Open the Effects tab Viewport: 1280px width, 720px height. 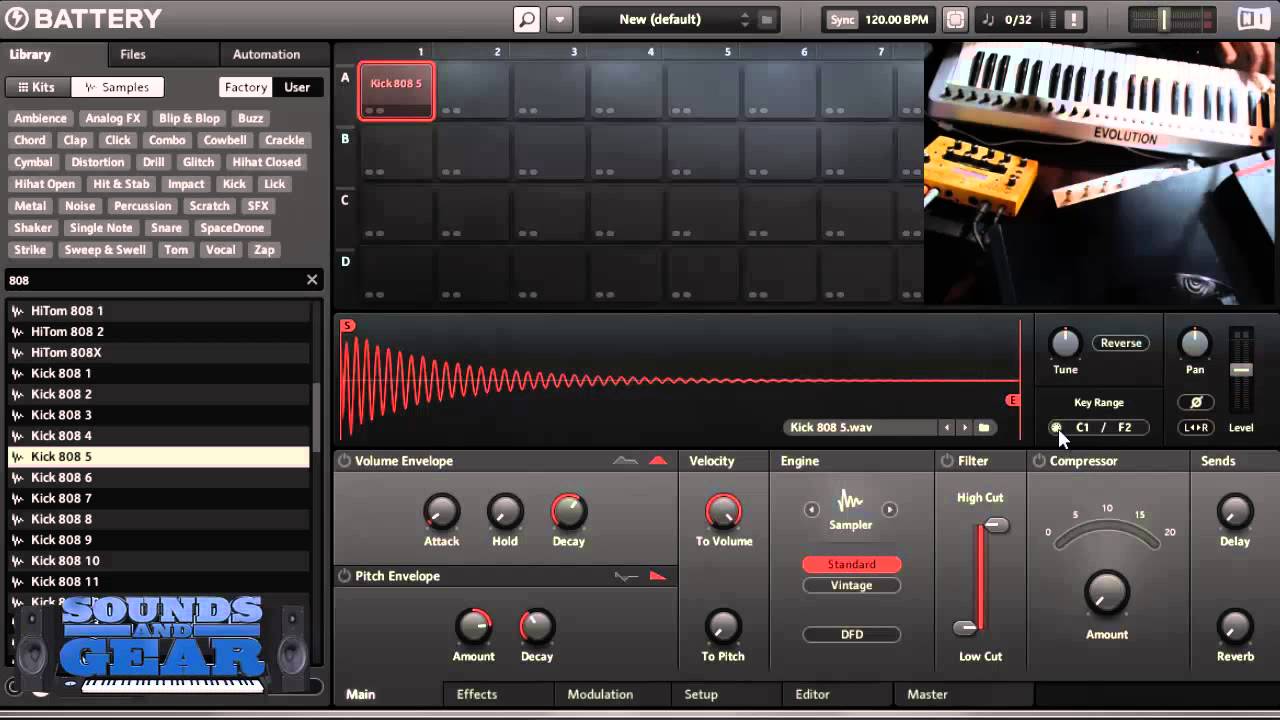point(477,694)
